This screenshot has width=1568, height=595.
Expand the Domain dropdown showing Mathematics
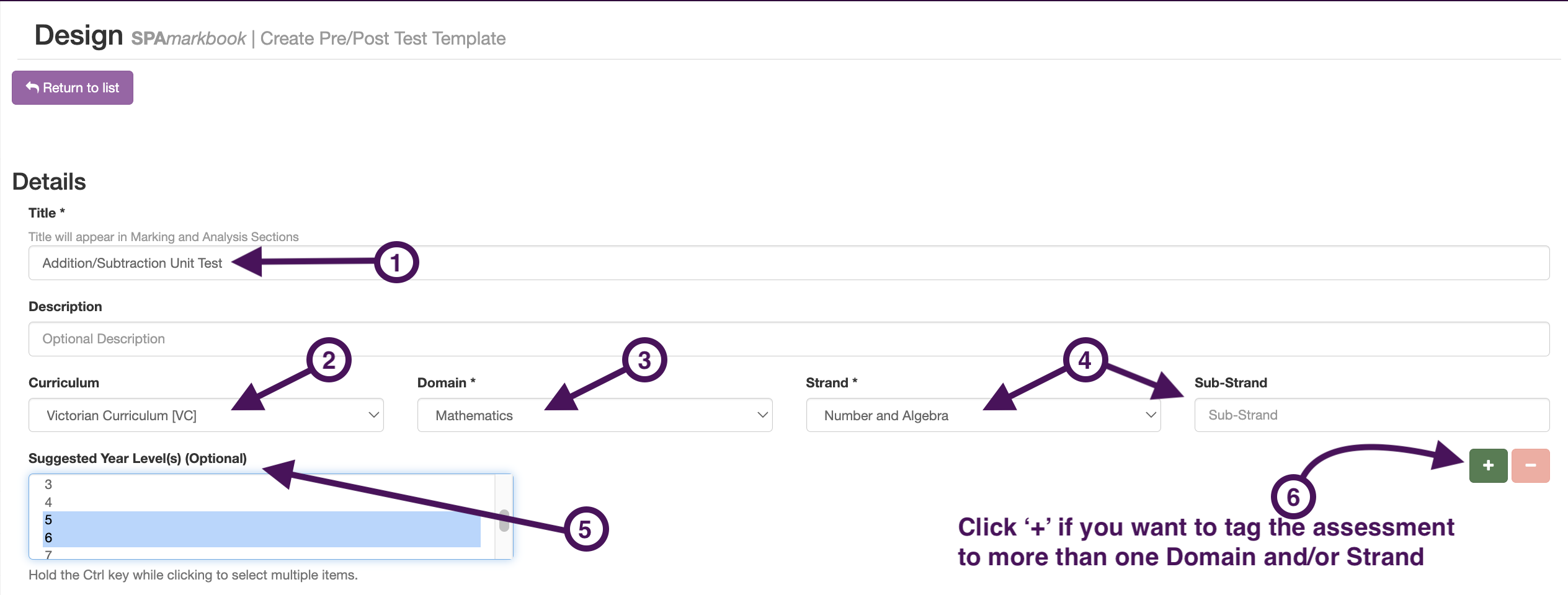[x=594, y=415]
